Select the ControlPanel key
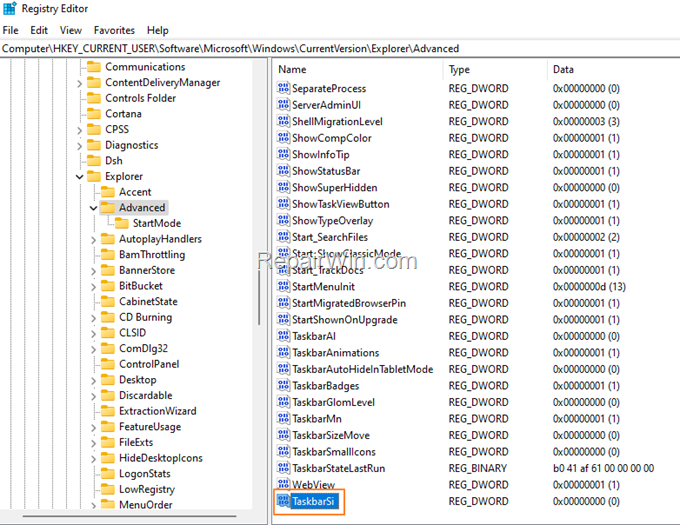The height and width of the screenshot is (525, 680). pos(149,364)
